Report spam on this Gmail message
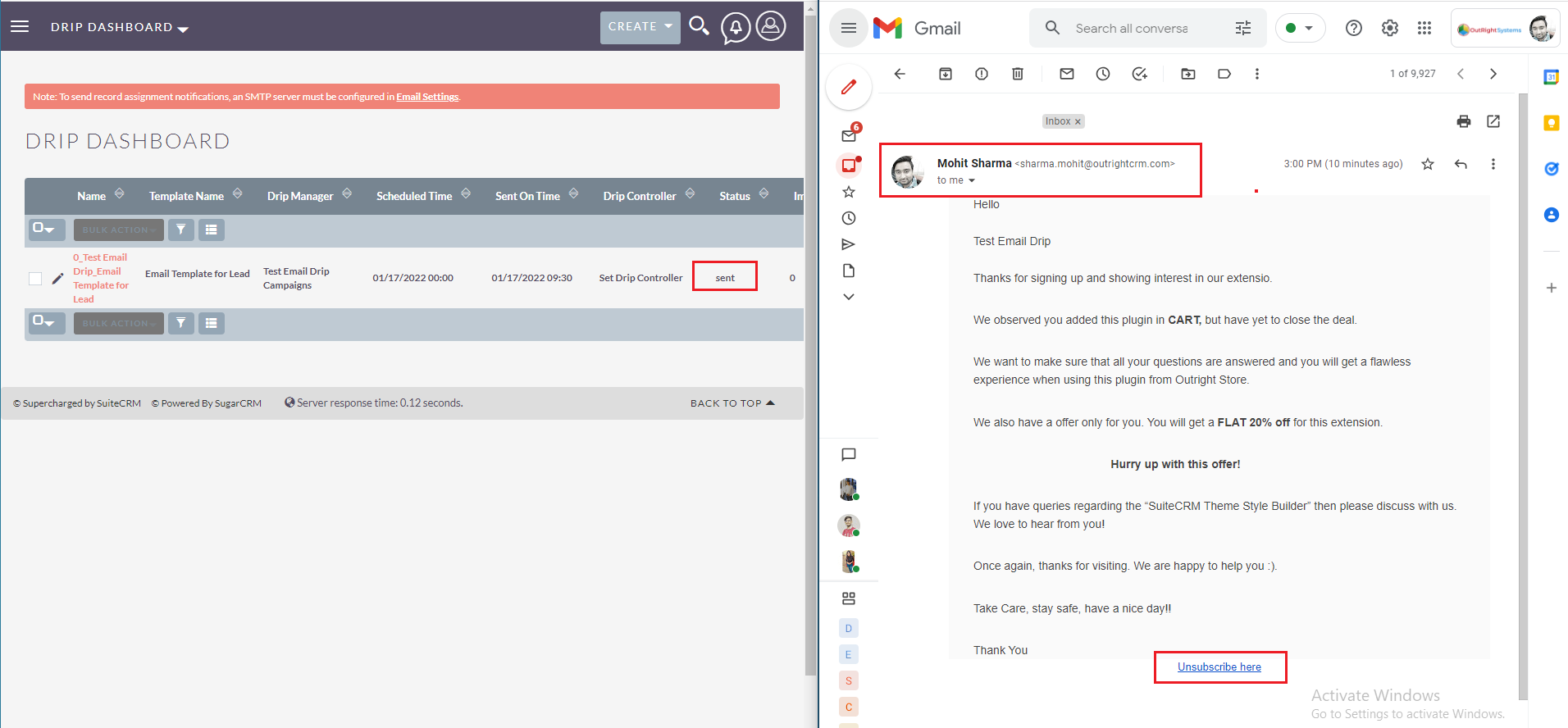The height and width of the screenshot is (728, 1568). click(982, 74)
